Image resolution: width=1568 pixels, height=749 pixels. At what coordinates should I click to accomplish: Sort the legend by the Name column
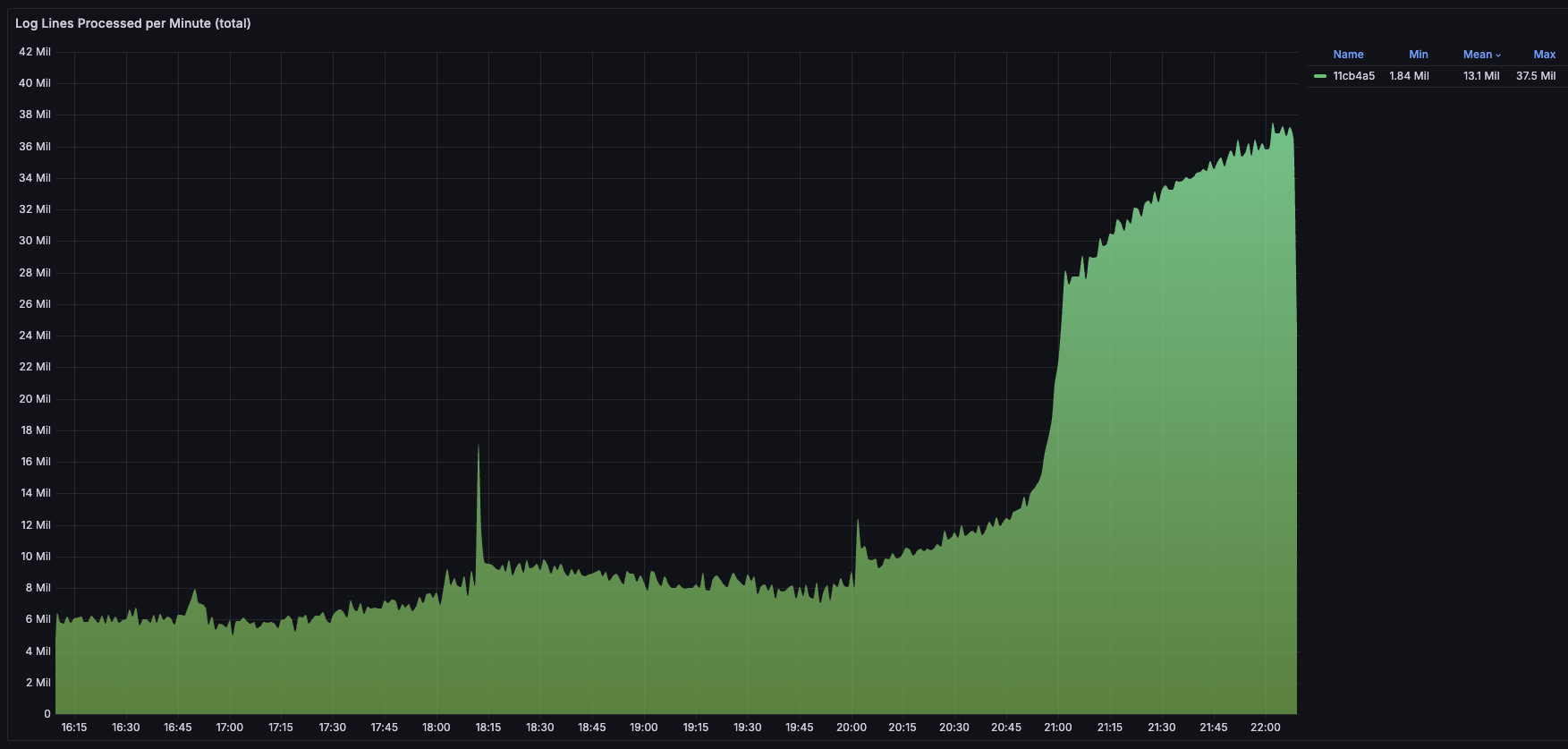[1348, 55]
